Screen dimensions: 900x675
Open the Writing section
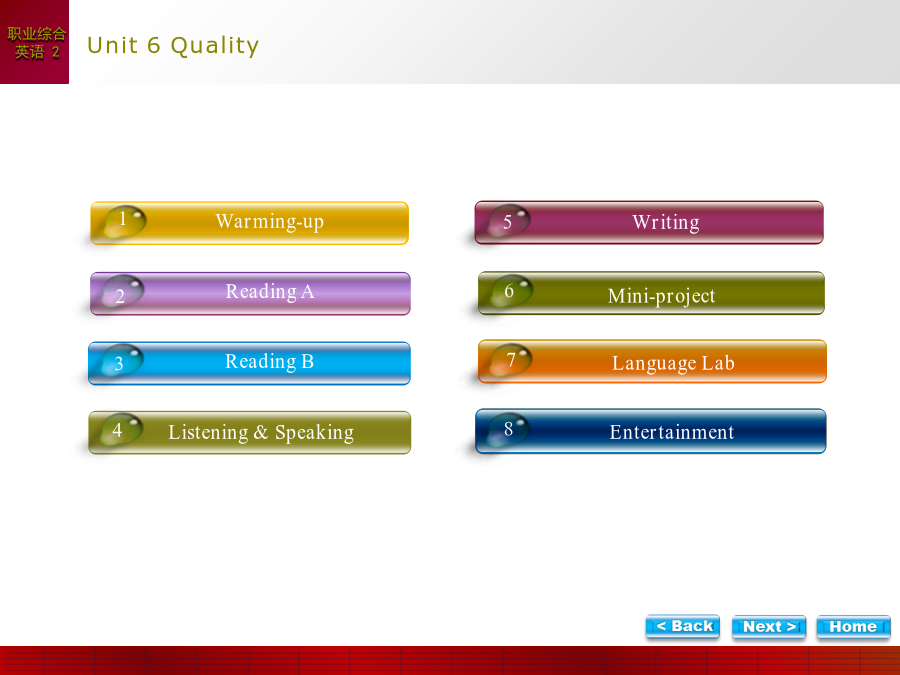tap(649, 223)
